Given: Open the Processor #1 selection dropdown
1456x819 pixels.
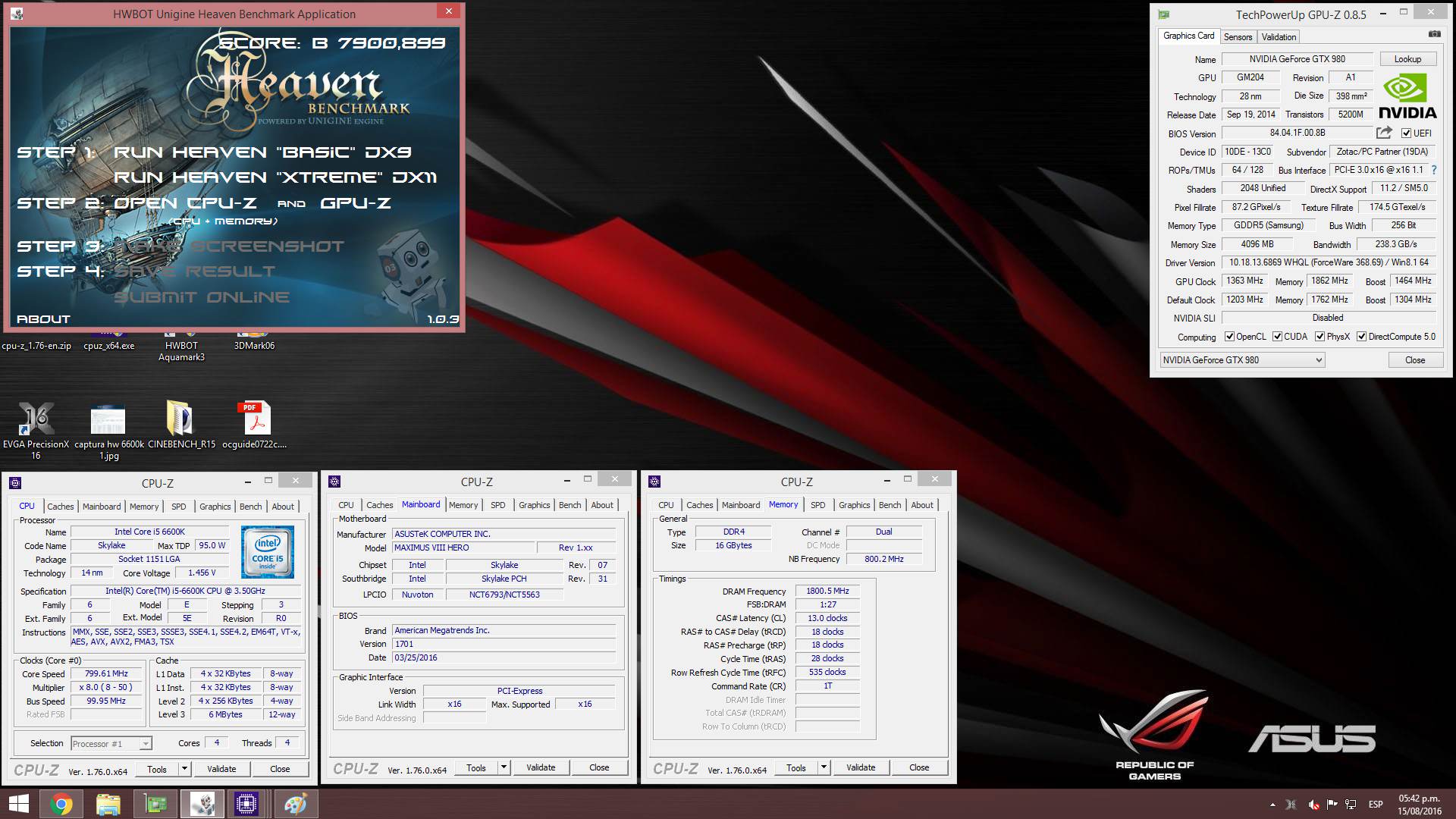Looking at the screenshot, I should pos(111,744).
